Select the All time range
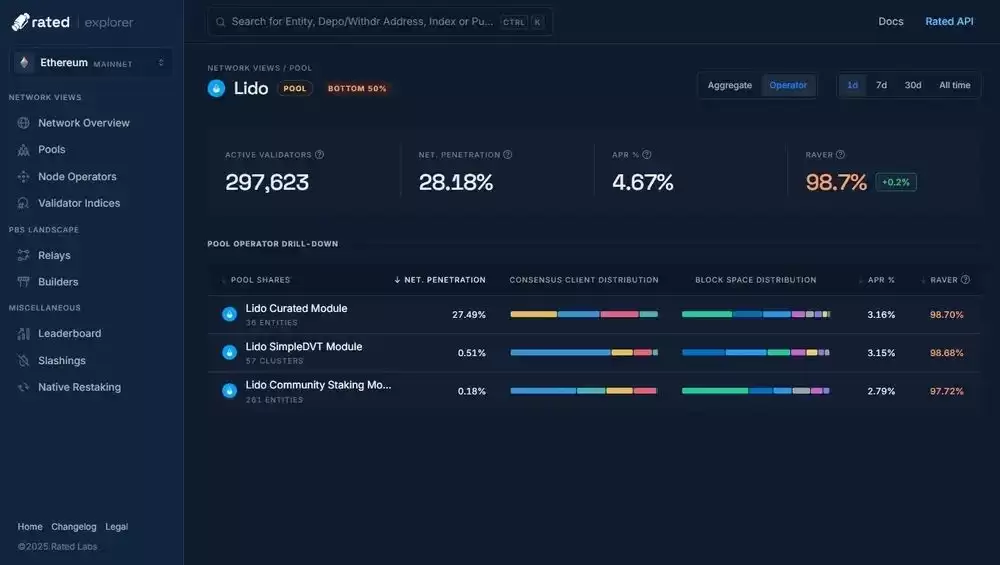 (954, 85)
